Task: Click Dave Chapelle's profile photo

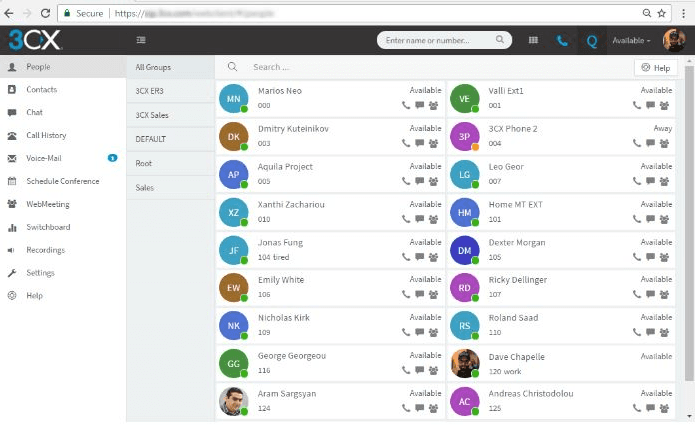Action: 465,364
